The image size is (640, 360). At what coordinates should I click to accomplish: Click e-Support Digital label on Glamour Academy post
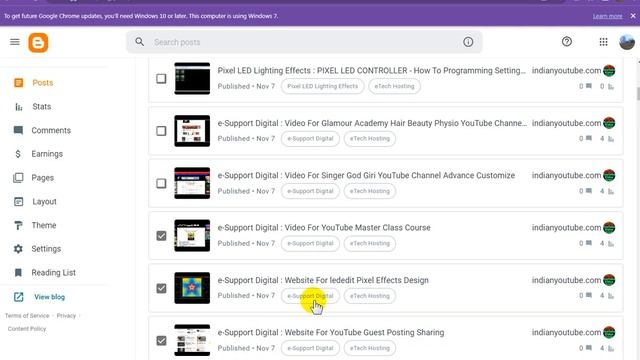pos(310,139)
